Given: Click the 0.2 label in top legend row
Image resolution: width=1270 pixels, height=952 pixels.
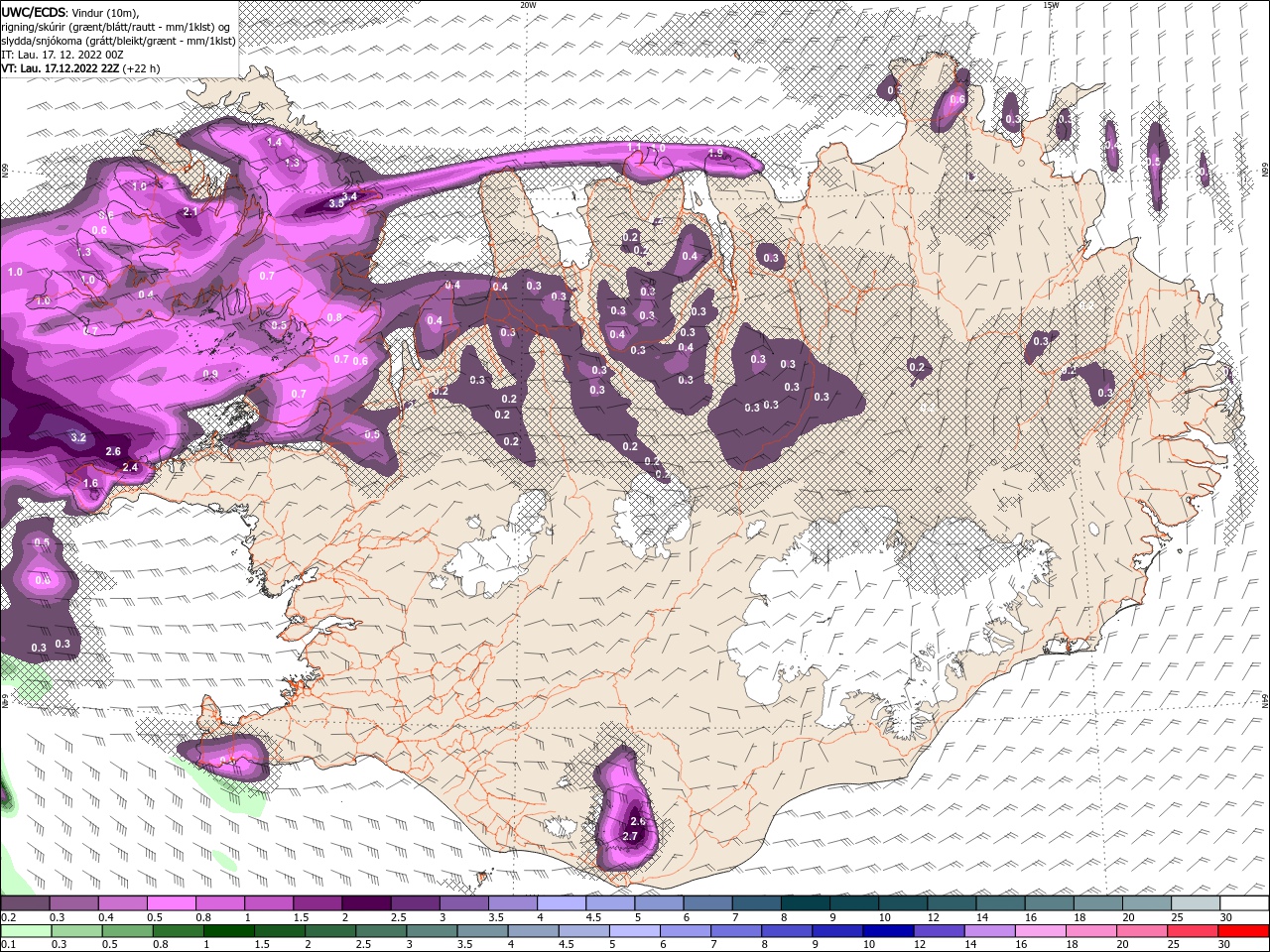Looking at the screenshot, I should pos(8,917).
